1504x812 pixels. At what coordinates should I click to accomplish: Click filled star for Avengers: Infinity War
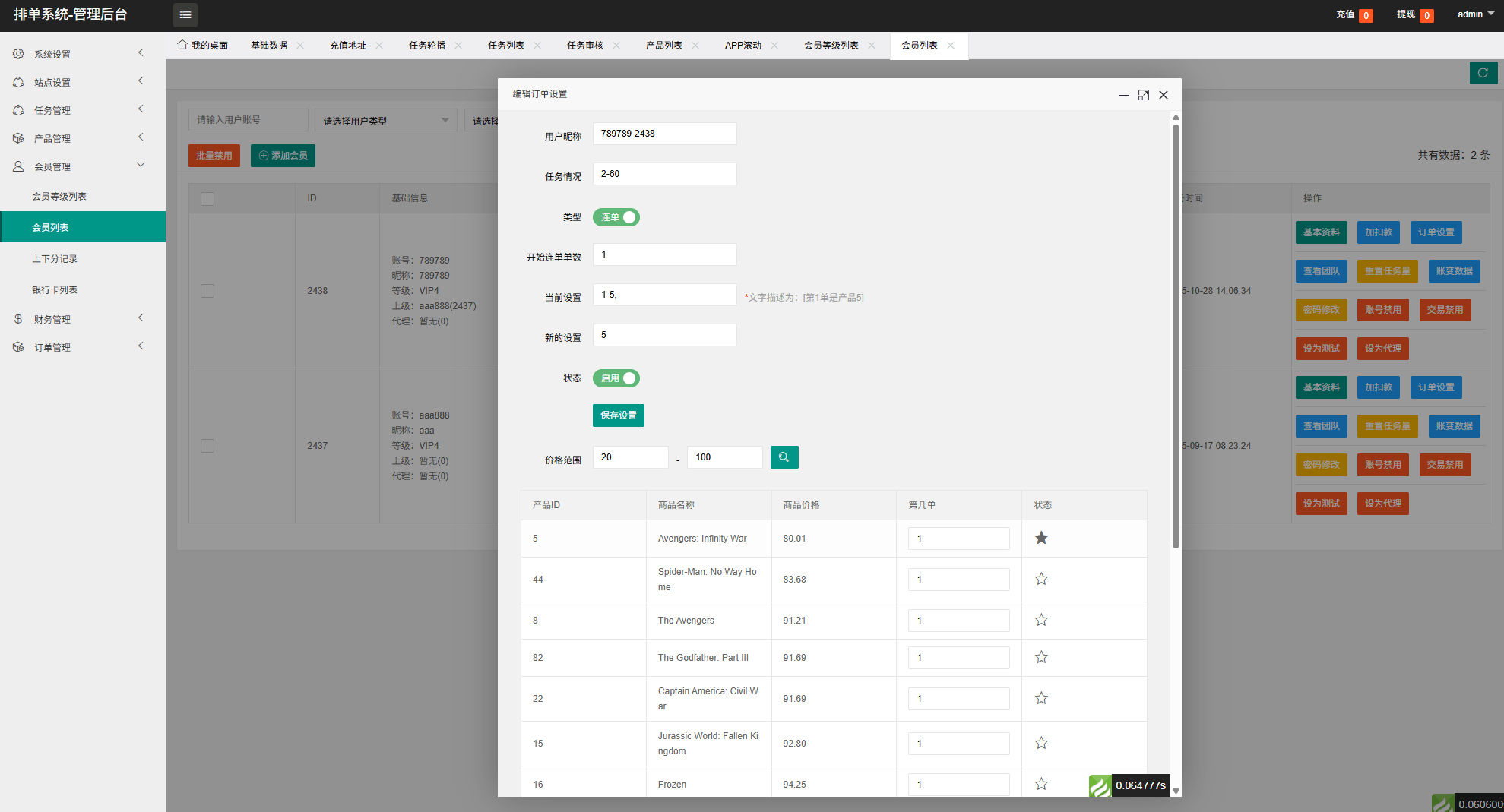(1041, 539)
